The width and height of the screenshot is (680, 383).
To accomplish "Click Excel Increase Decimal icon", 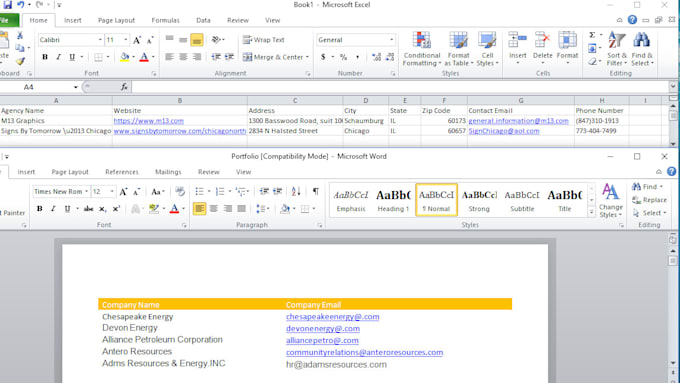I will [x=376, y=57].
